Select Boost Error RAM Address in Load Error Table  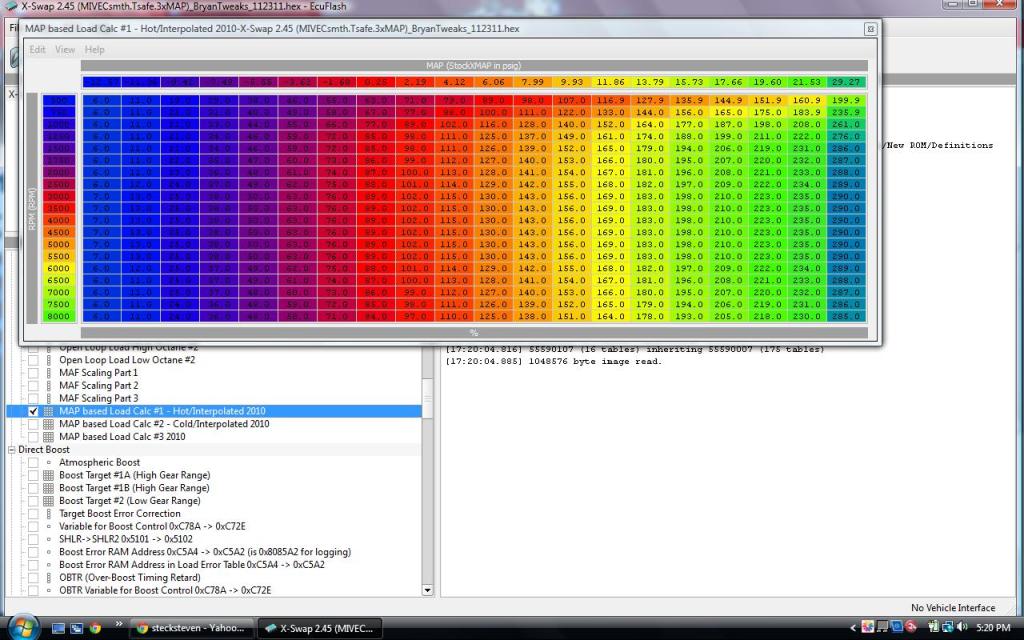pos(191,565)
